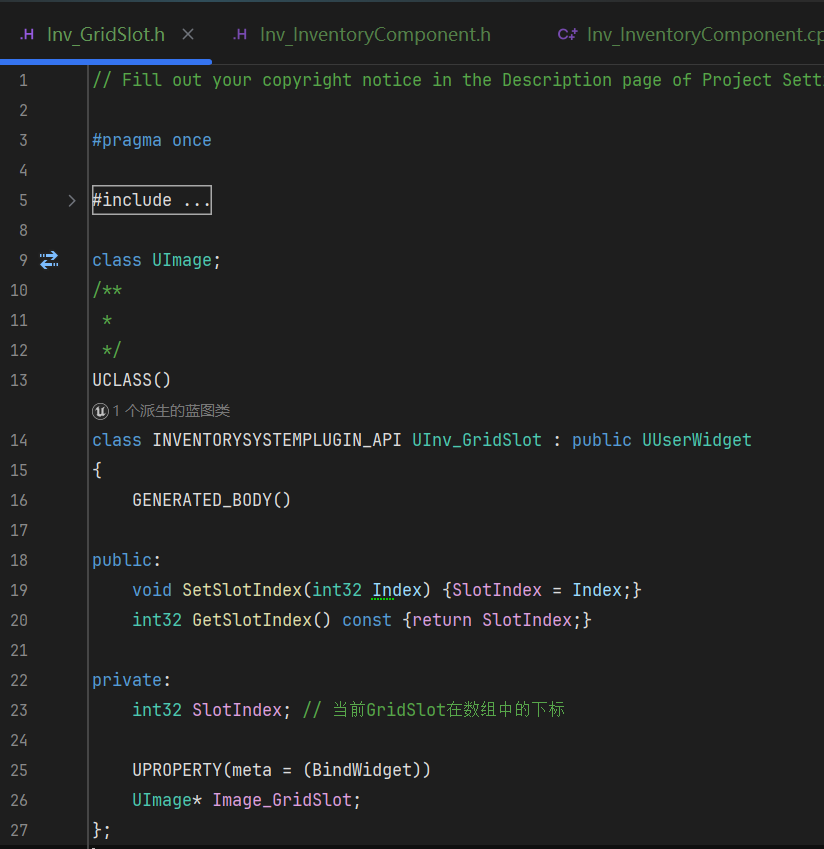The image size is (824, 849).
Task: Click 'UPROPERTY(meta = (BindWidget))' line
Action: [282, 770]
